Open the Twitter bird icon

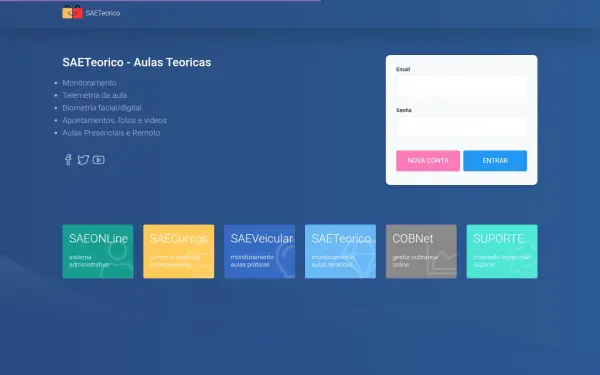83,160
